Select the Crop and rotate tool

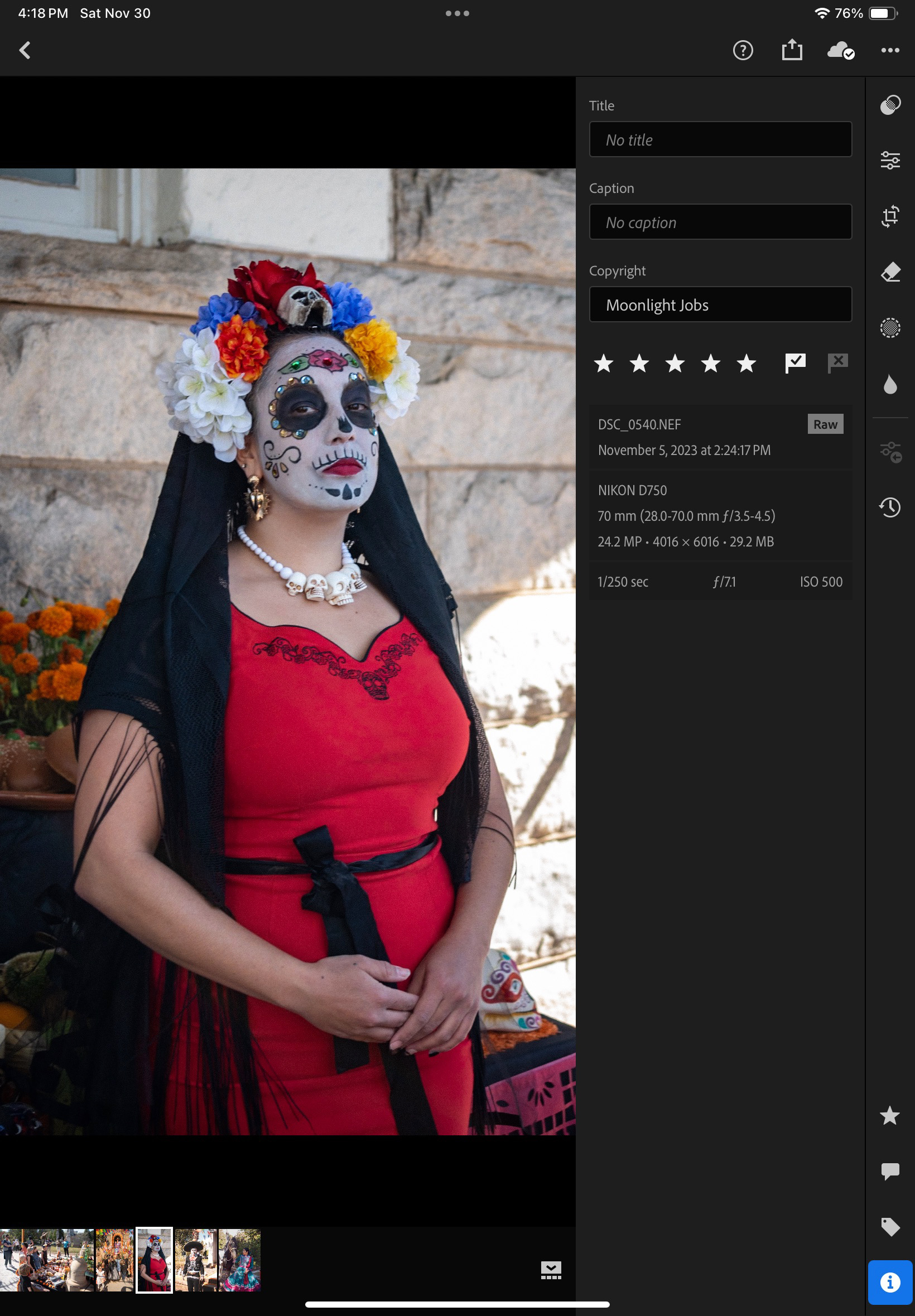point(890,216)
